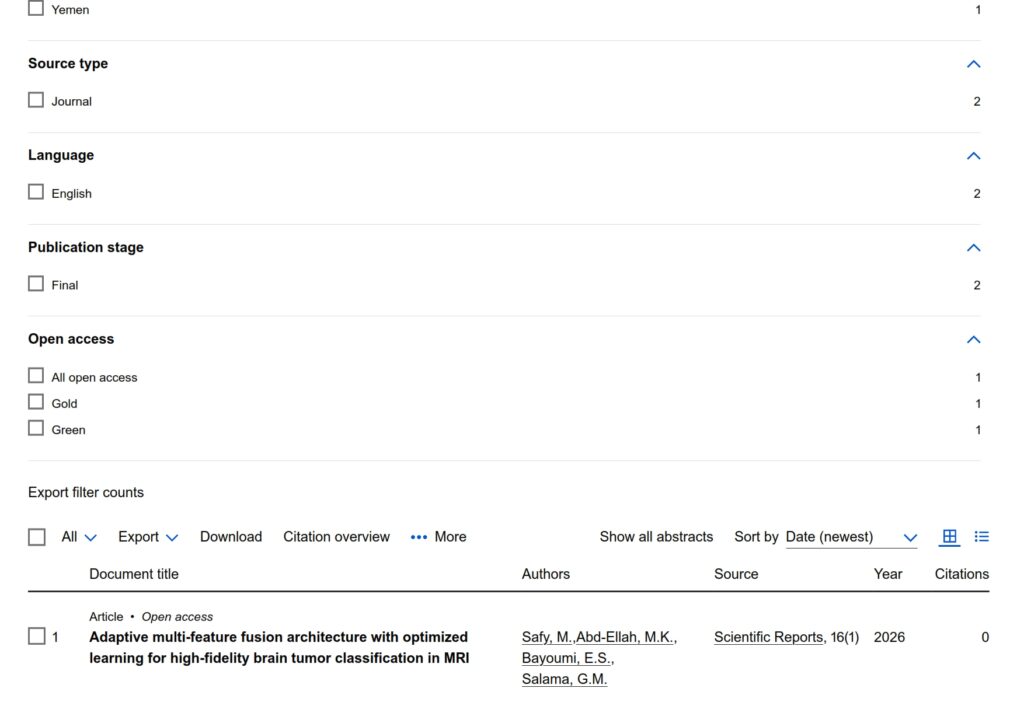The image size is (1024, 723).
Task: Collapse the Open access filter section
Action: point(974,340)
